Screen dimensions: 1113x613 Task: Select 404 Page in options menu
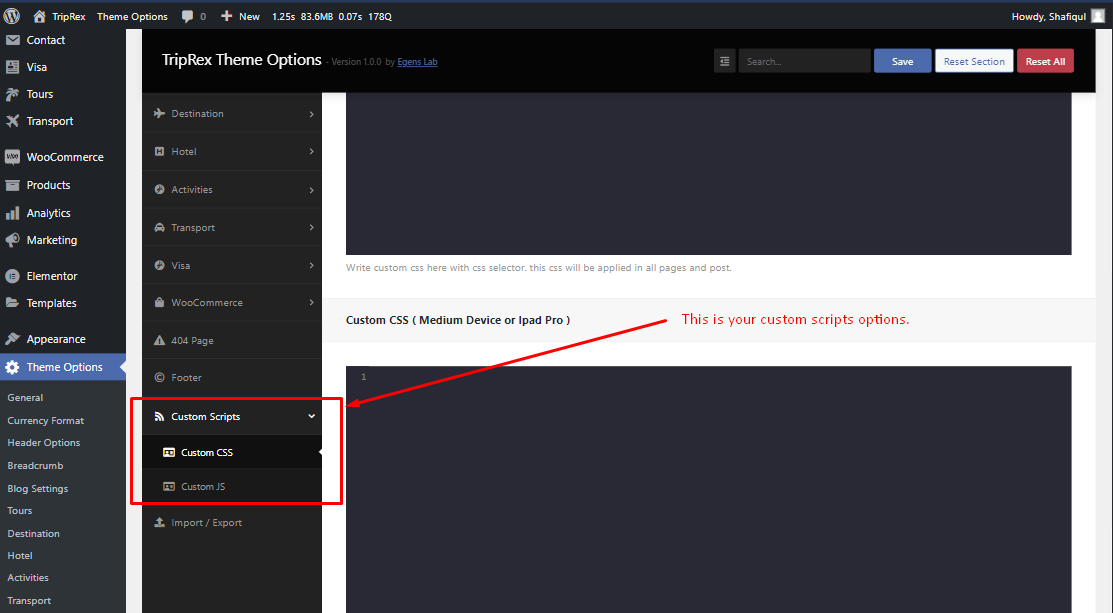(x=232, y=340)
